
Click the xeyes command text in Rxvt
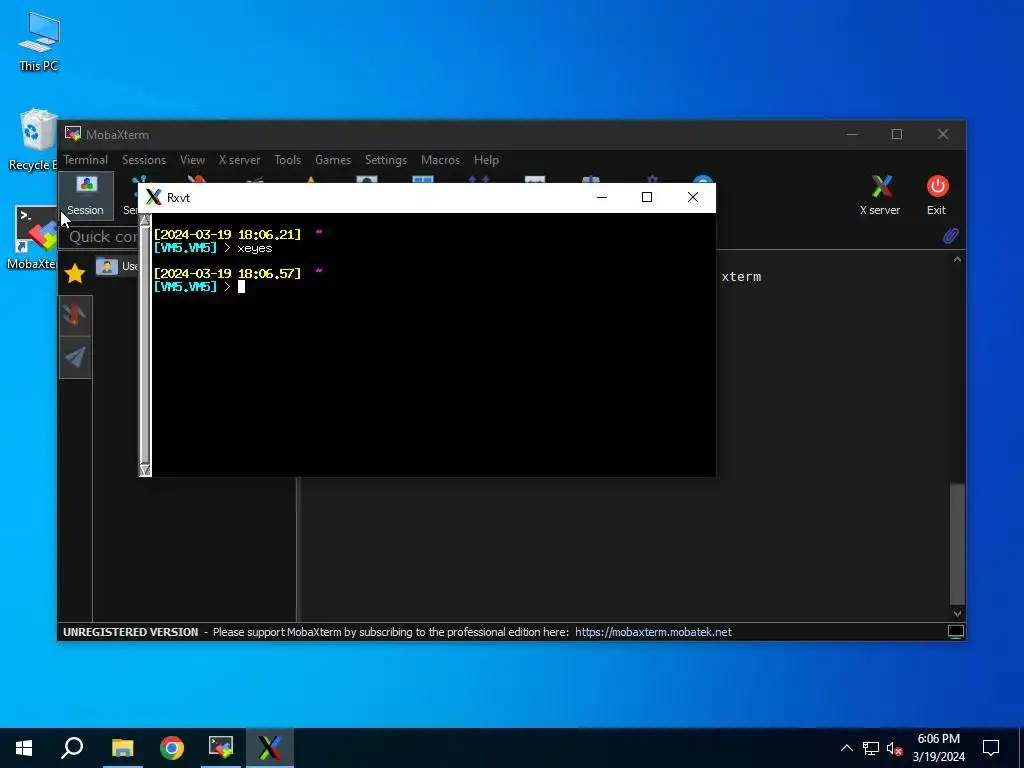tap(255, 249)
